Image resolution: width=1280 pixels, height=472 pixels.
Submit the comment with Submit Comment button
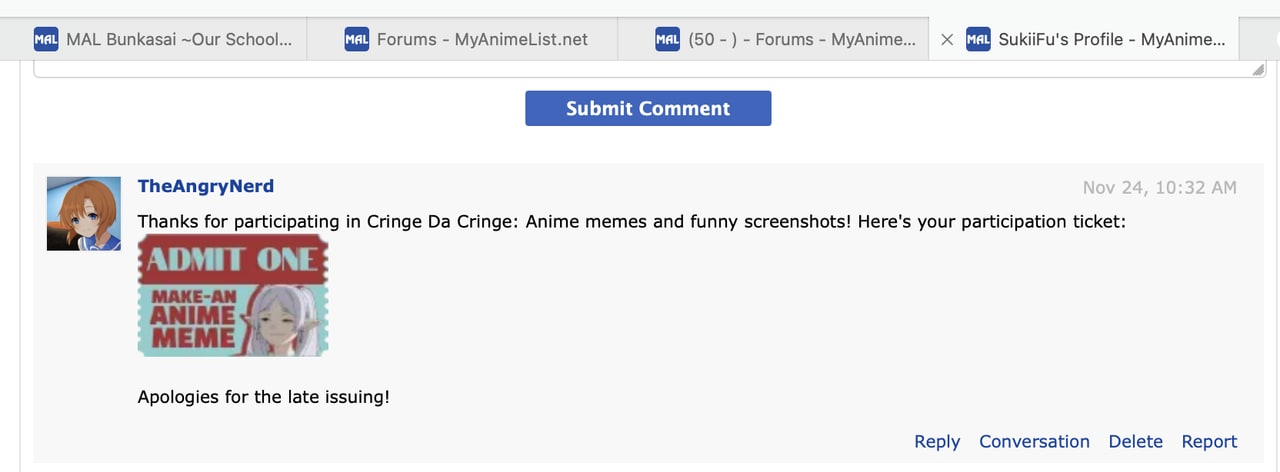[x=648, y=108]
